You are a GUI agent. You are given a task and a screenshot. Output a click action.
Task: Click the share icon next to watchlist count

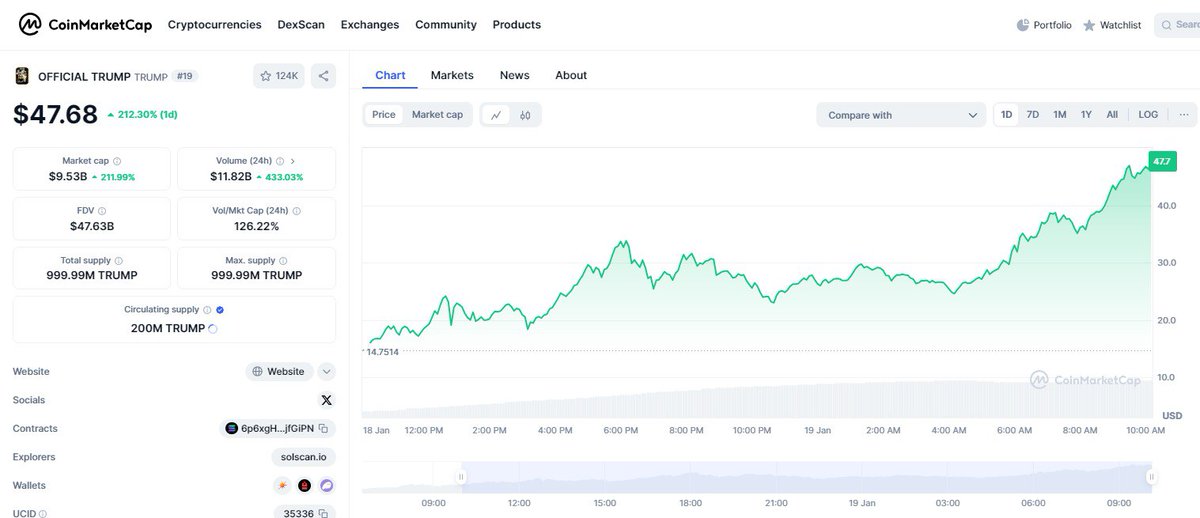coord(323,76)
